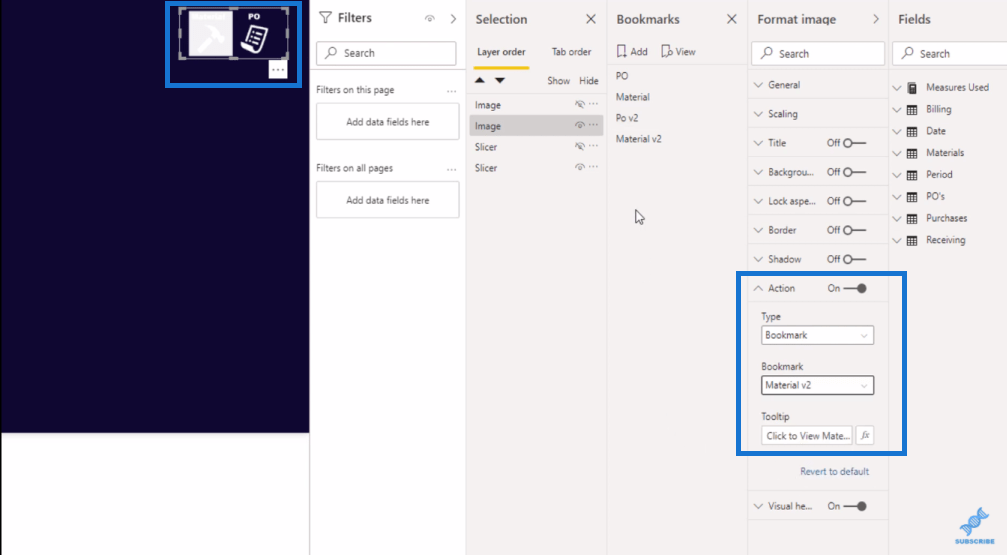The width and height of the screenshot is (1007, 555).
Task: Turn on the Shadow toggle
Action: [855, 260]
